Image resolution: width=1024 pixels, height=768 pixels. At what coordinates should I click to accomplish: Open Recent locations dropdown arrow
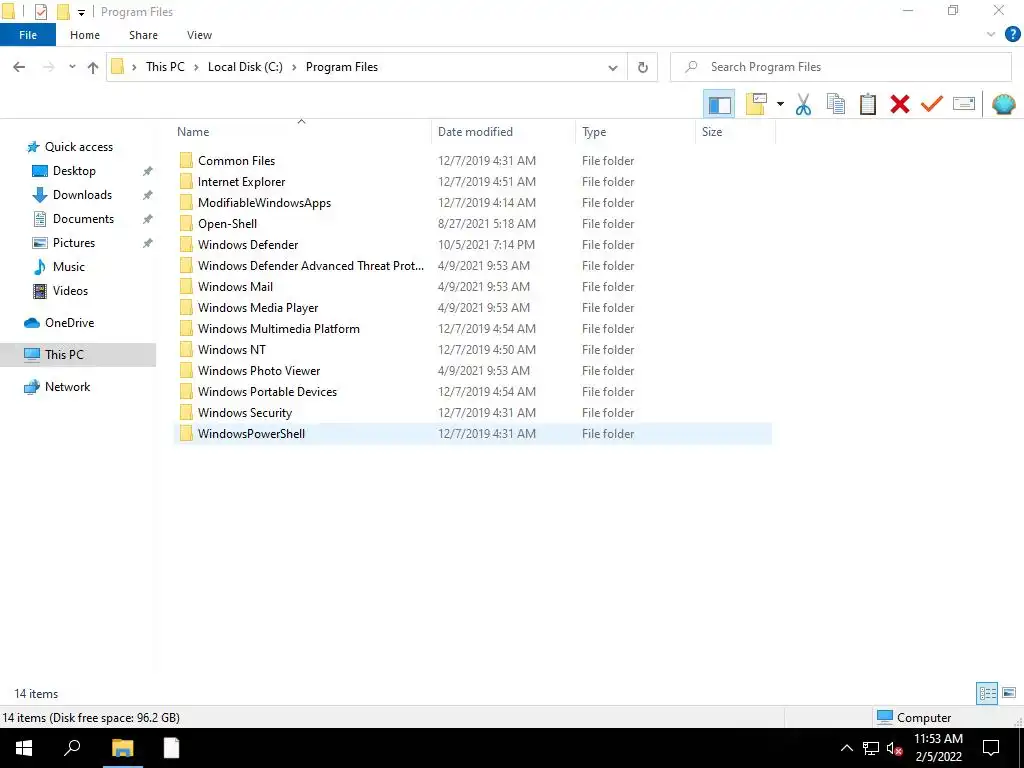click(x=72, y=67)
